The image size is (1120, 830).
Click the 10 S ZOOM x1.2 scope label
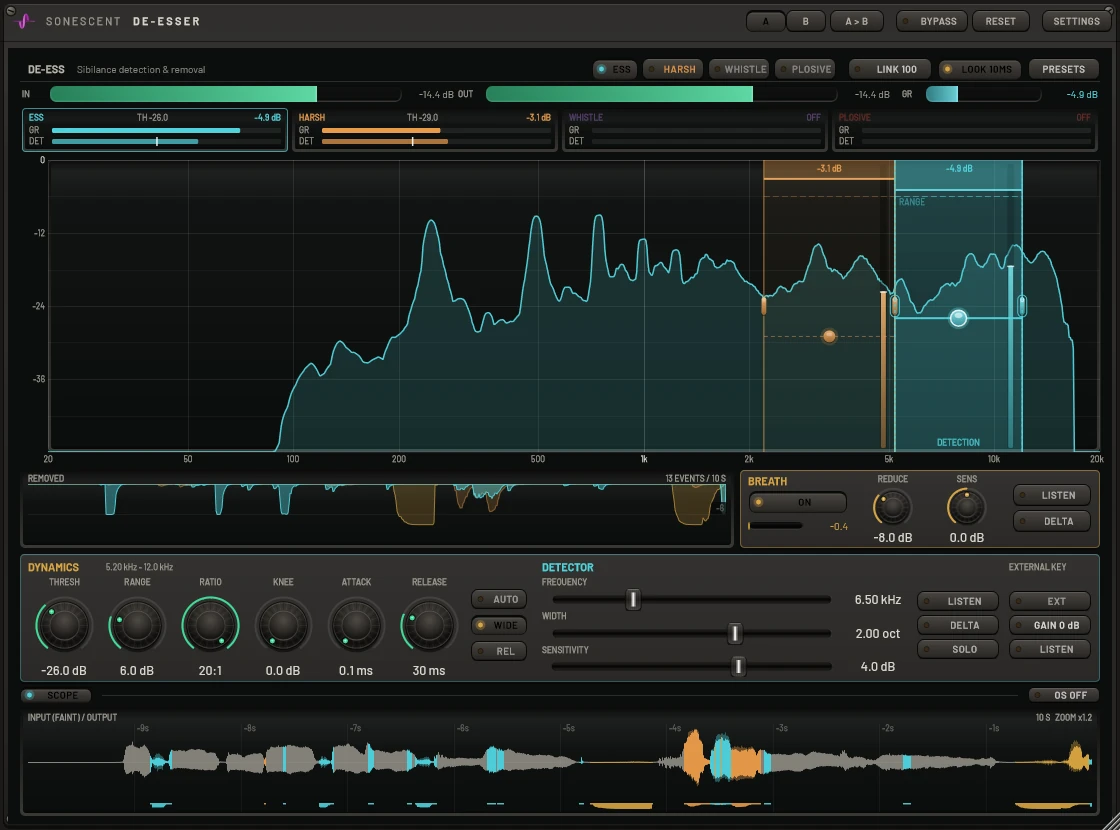(x=1063, y=717)
